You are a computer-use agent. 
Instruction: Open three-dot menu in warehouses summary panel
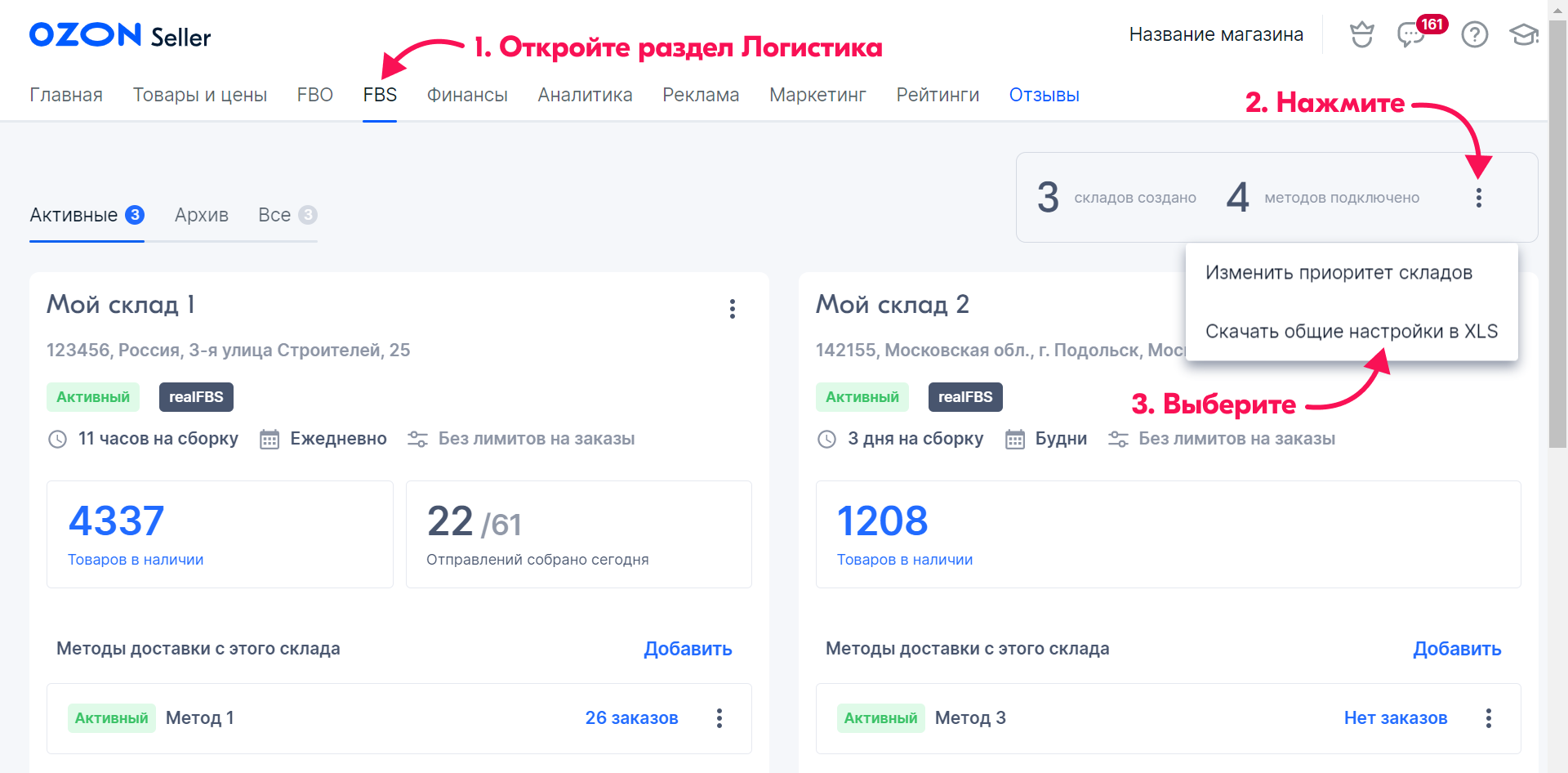point(1478,198)
